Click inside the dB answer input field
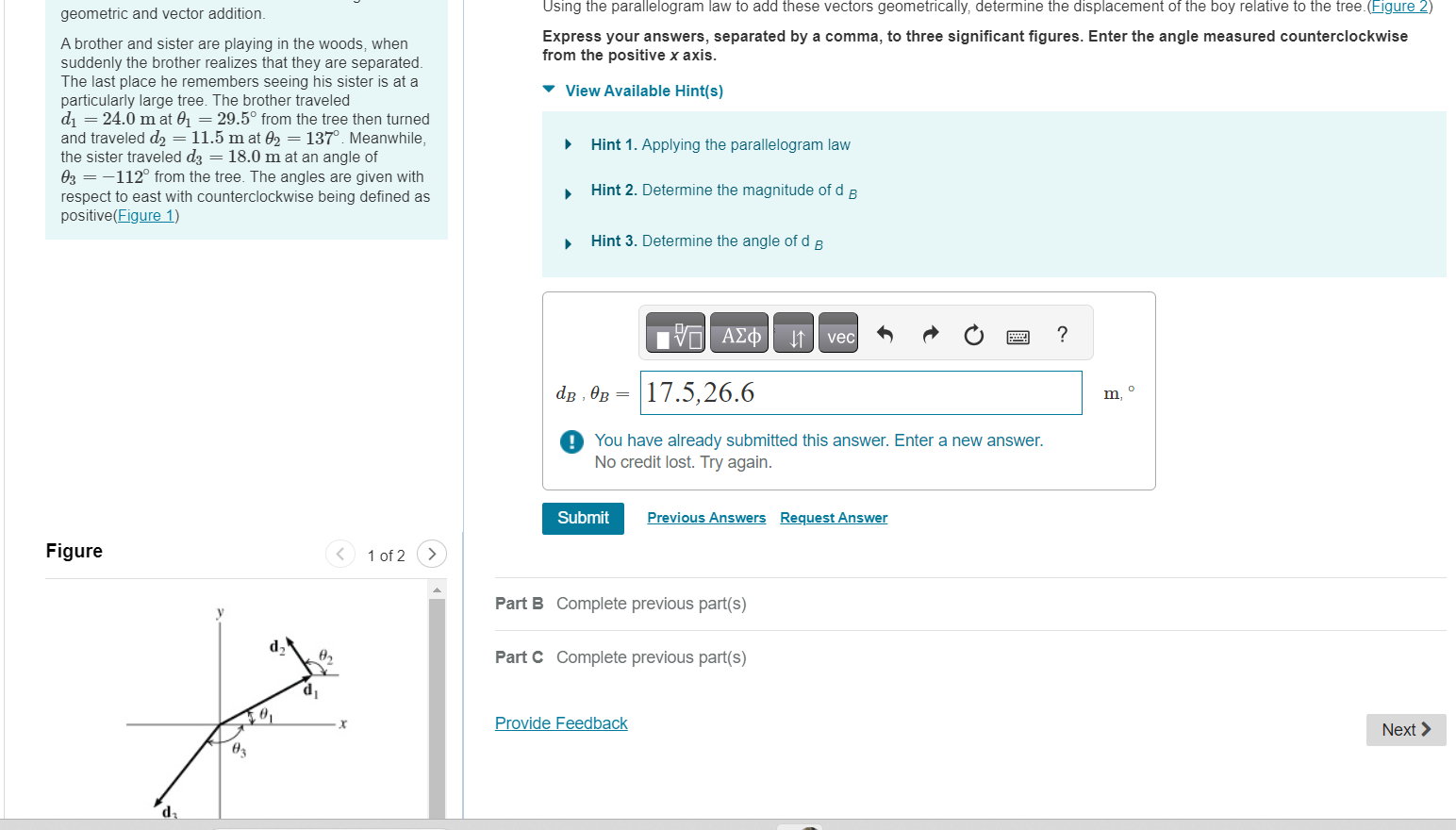 (859, 392)
